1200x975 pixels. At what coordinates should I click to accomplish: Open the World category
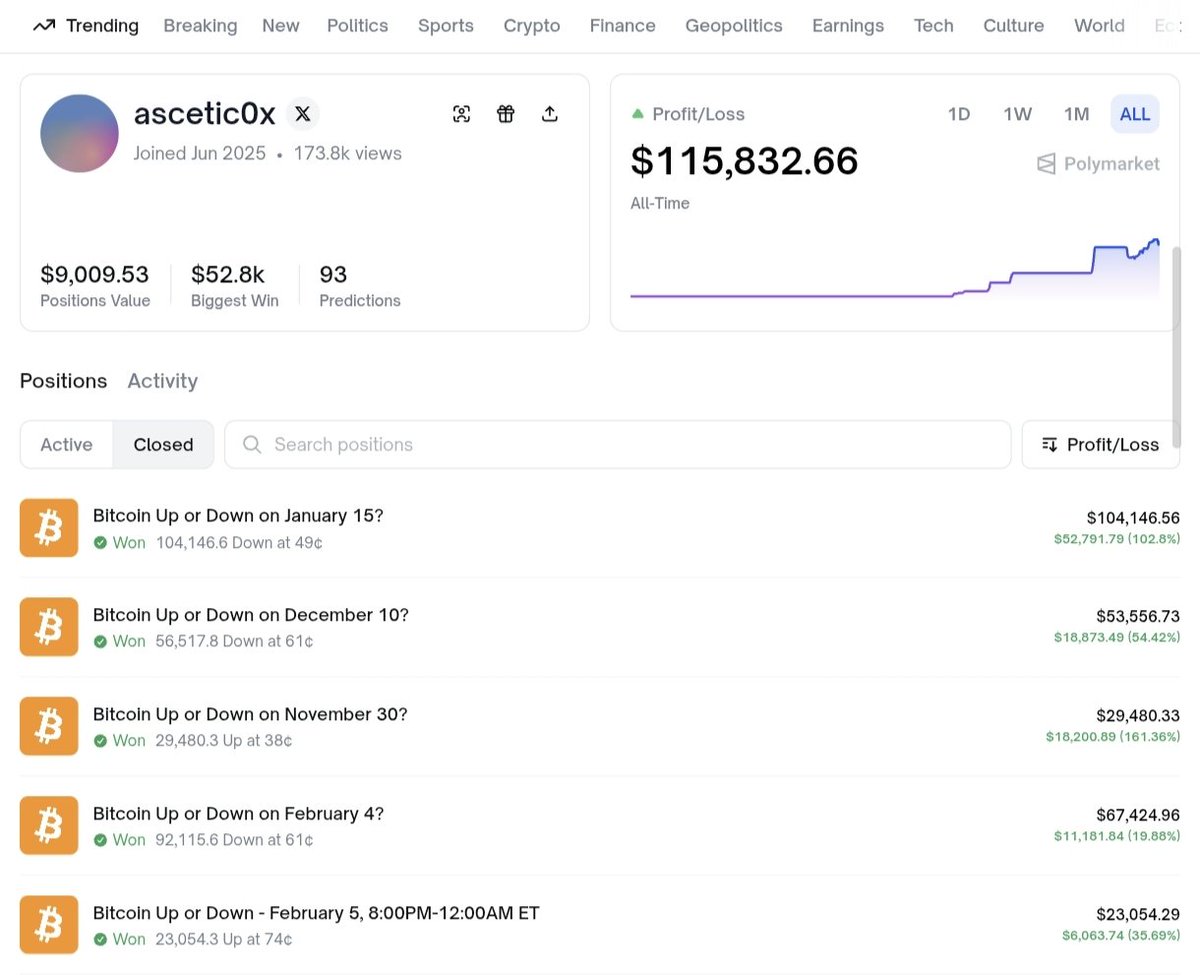click(x=1099, y=26)
